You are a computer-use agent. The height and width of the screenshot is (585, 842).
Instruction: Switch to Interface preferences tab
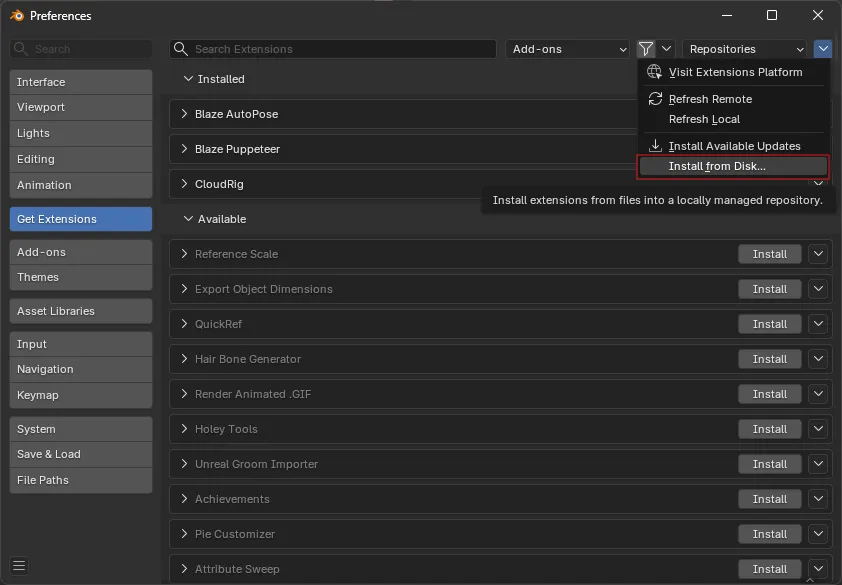click(x=81, y=82)
